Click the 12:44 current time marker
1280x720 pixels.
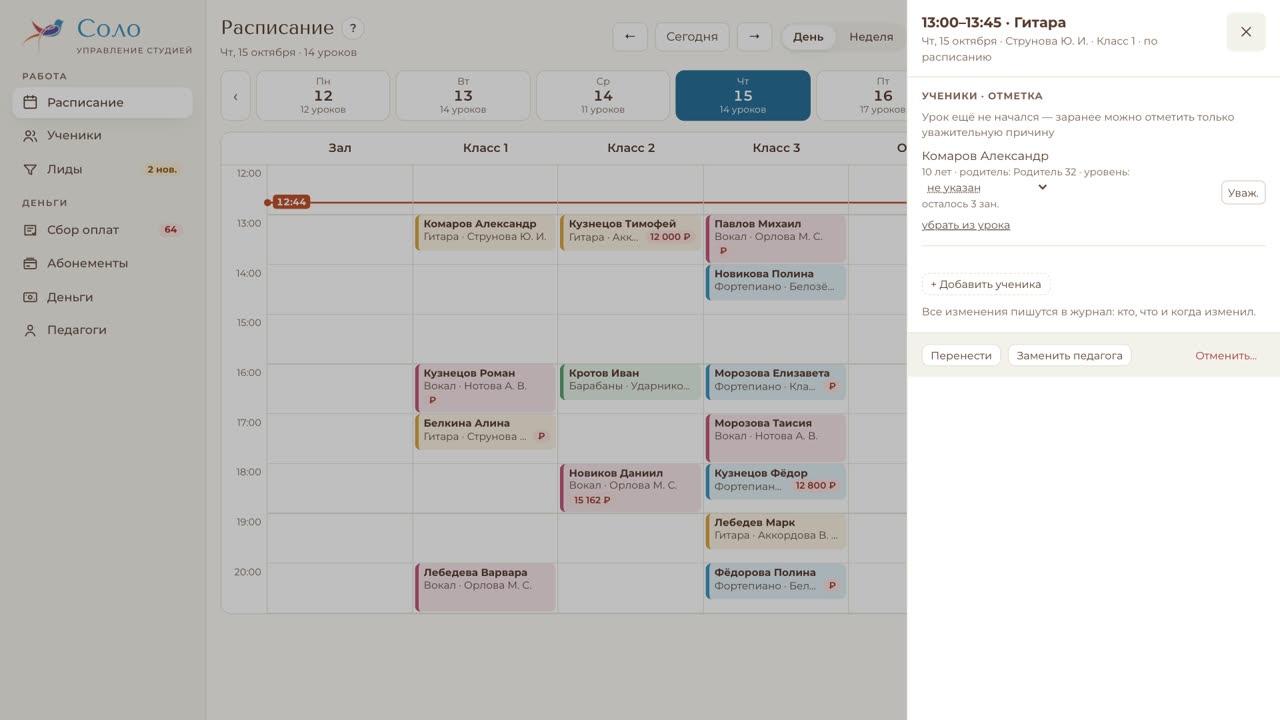(x=291, y=202)
